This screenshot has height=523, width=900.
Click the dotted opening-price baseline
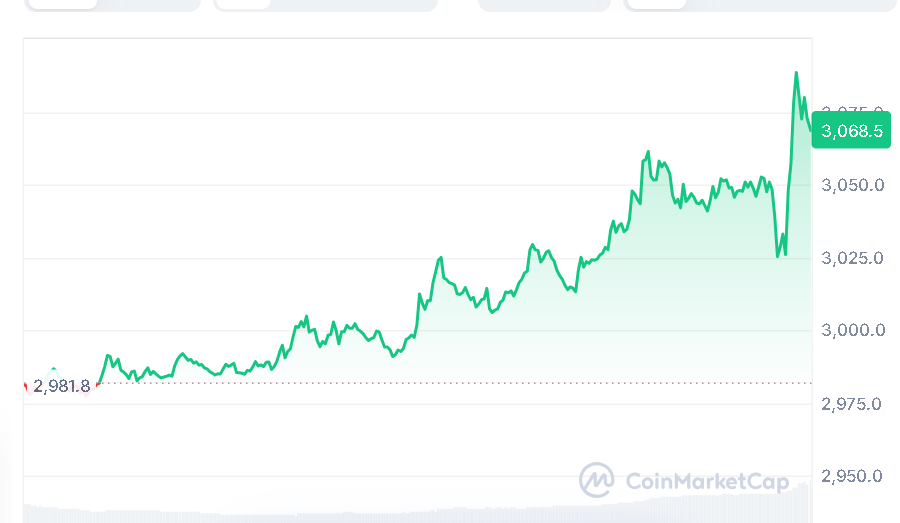pyautogui.click(x=450, y=382)
